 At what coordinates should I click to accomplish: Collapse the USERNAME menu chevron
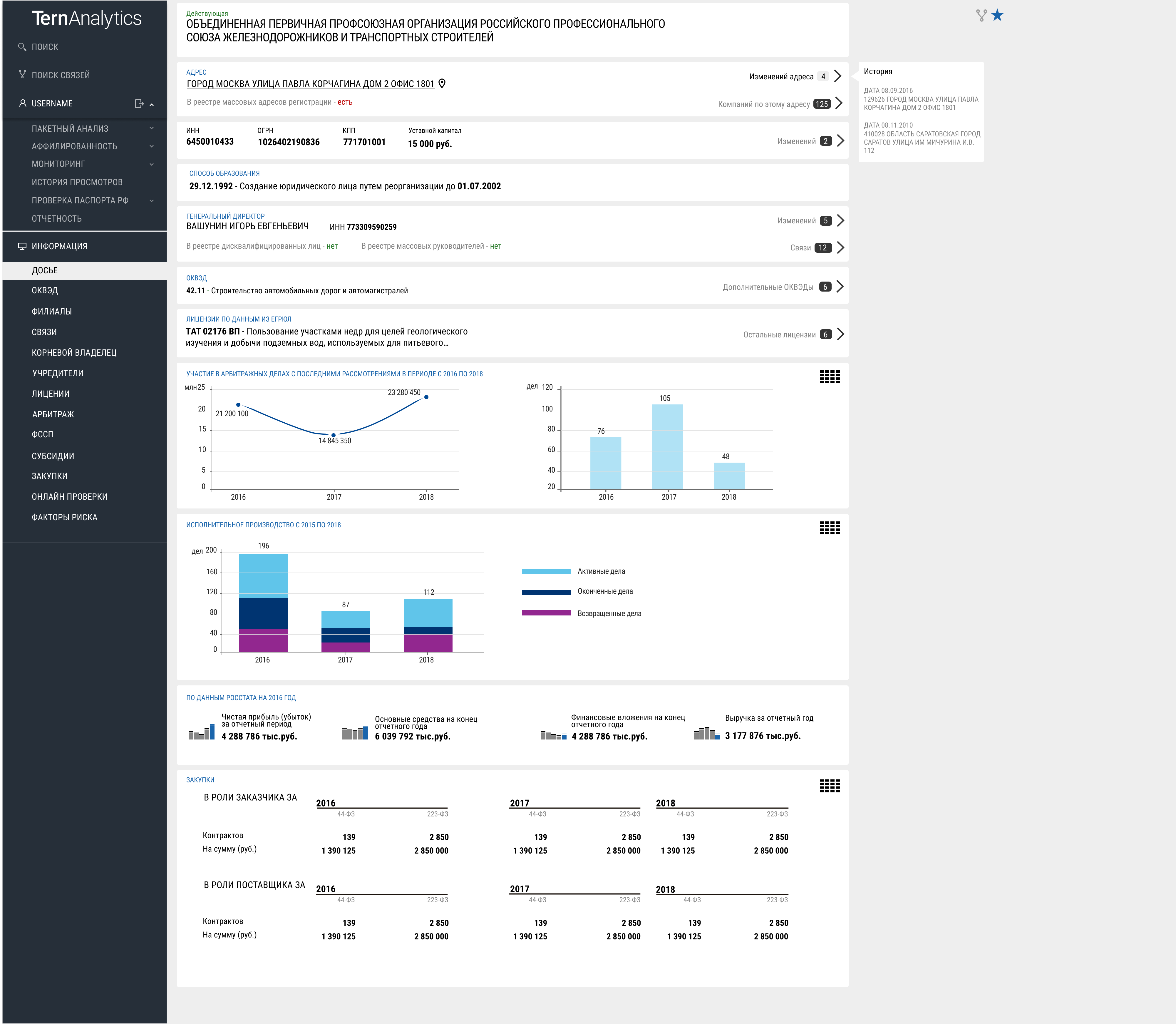(152, 105)
